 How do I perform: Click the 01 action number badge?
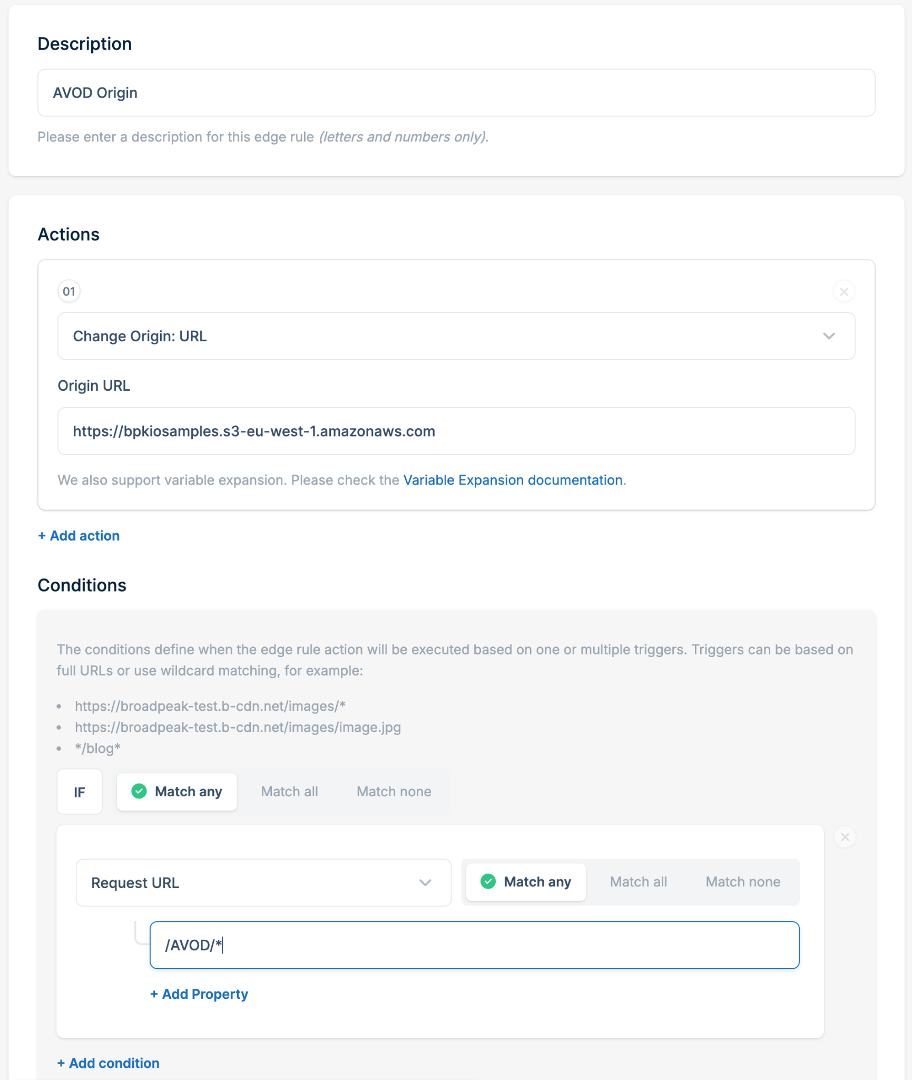(x=69, y=292)
